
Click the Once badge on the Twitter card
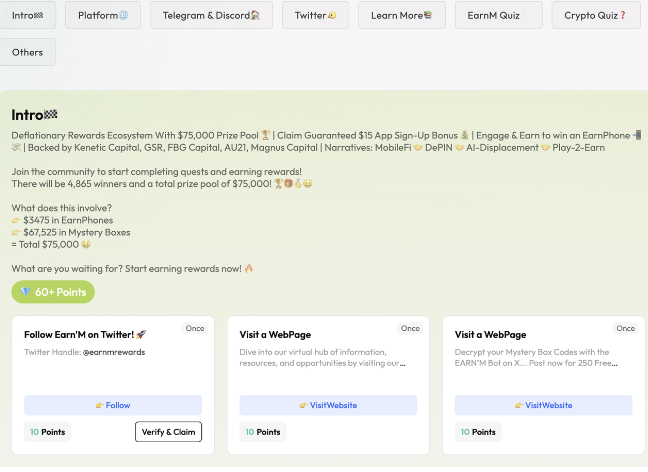[x=195, y=328]
